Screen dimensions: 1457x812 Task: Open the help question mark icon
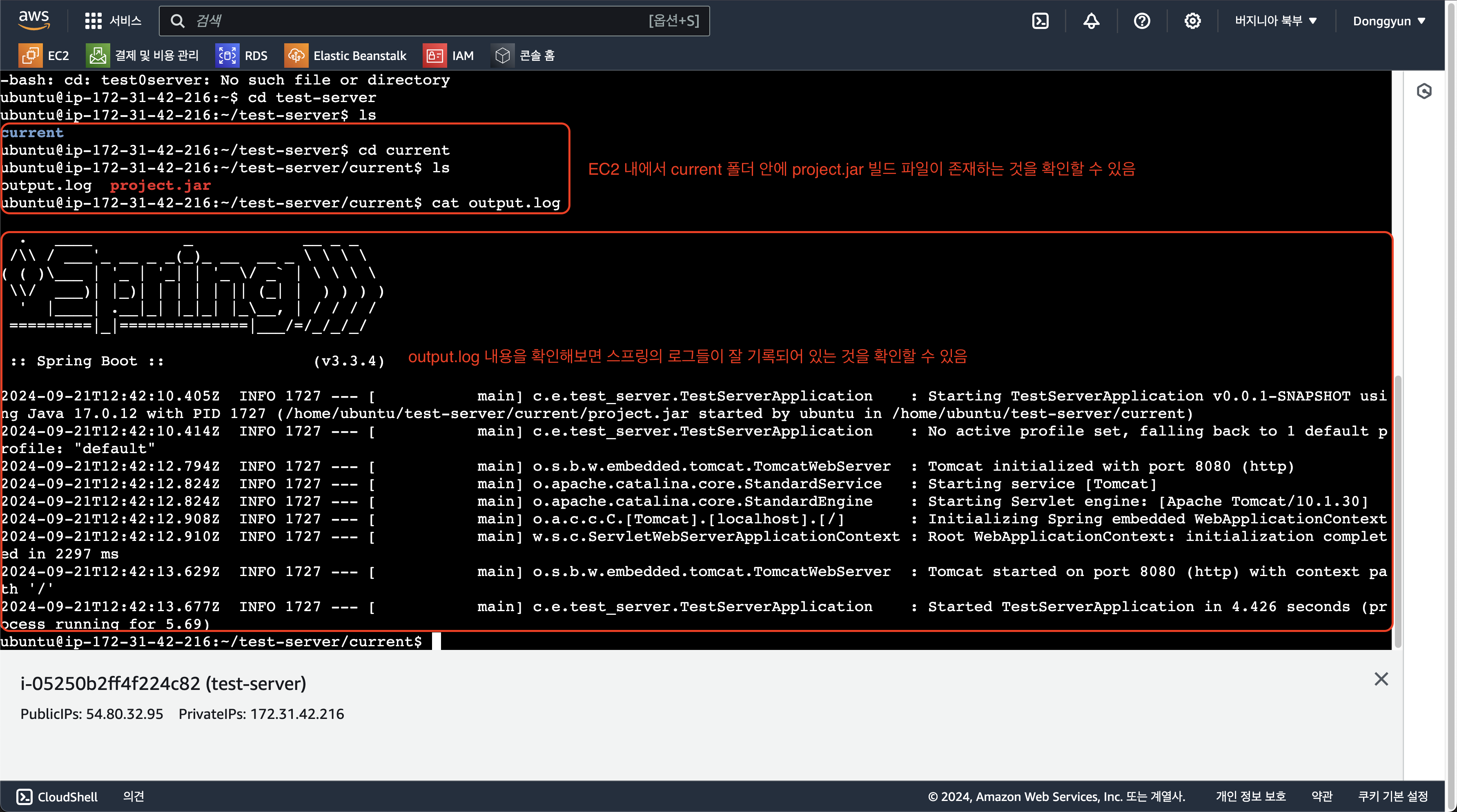1141,21
